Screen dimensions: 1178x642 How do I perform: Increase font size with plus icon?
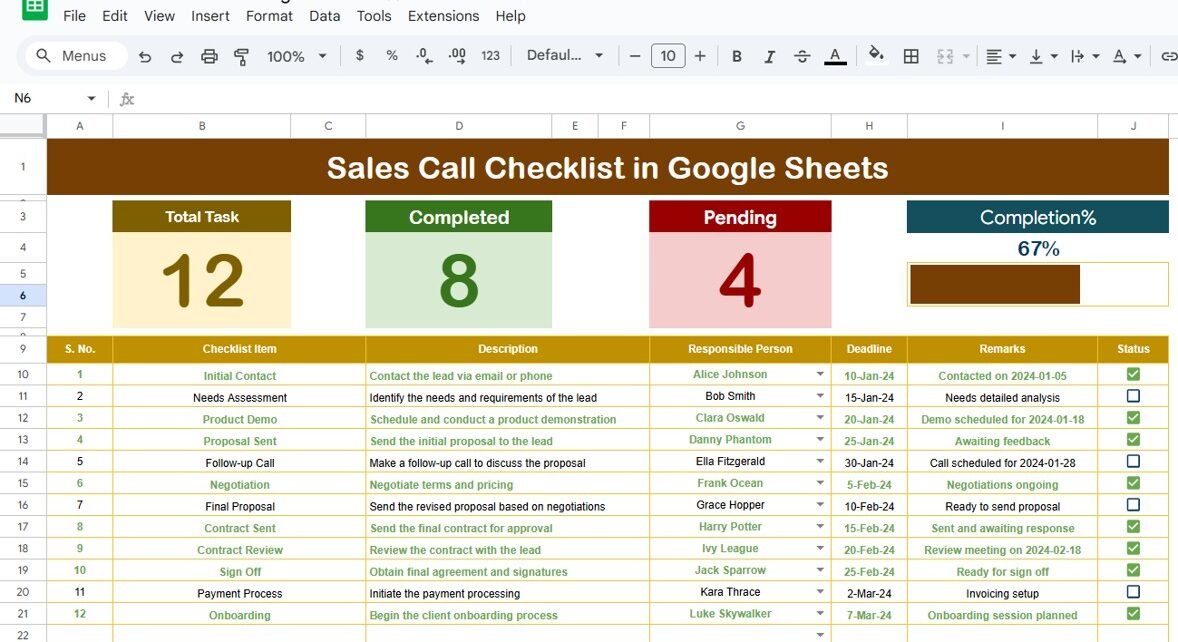pyautogui.click(x=700, y=56)
